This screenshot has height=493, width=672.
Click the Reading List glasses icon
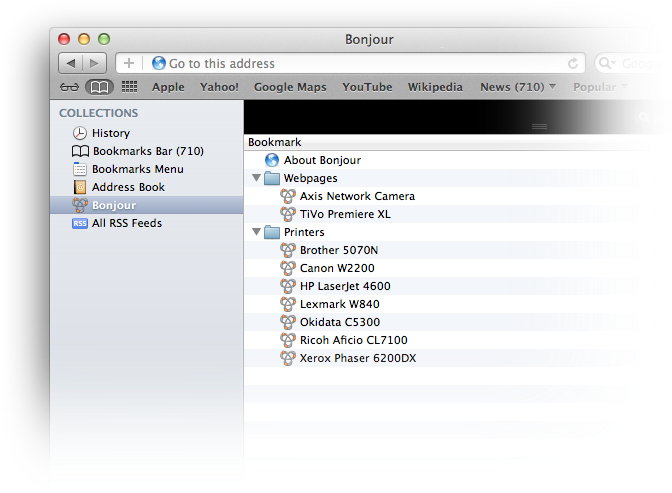click(70, 87)
